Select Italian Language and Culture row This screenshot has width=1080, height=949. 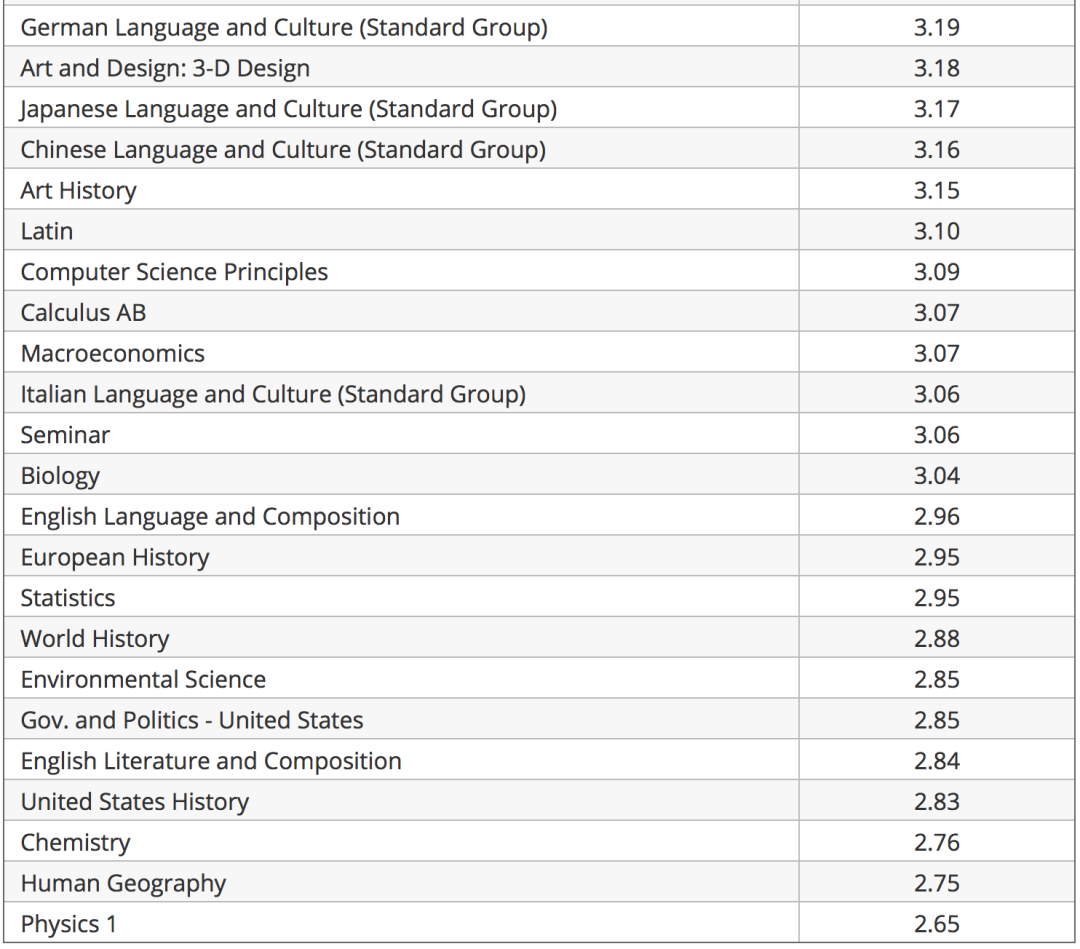tap(273, 395)
